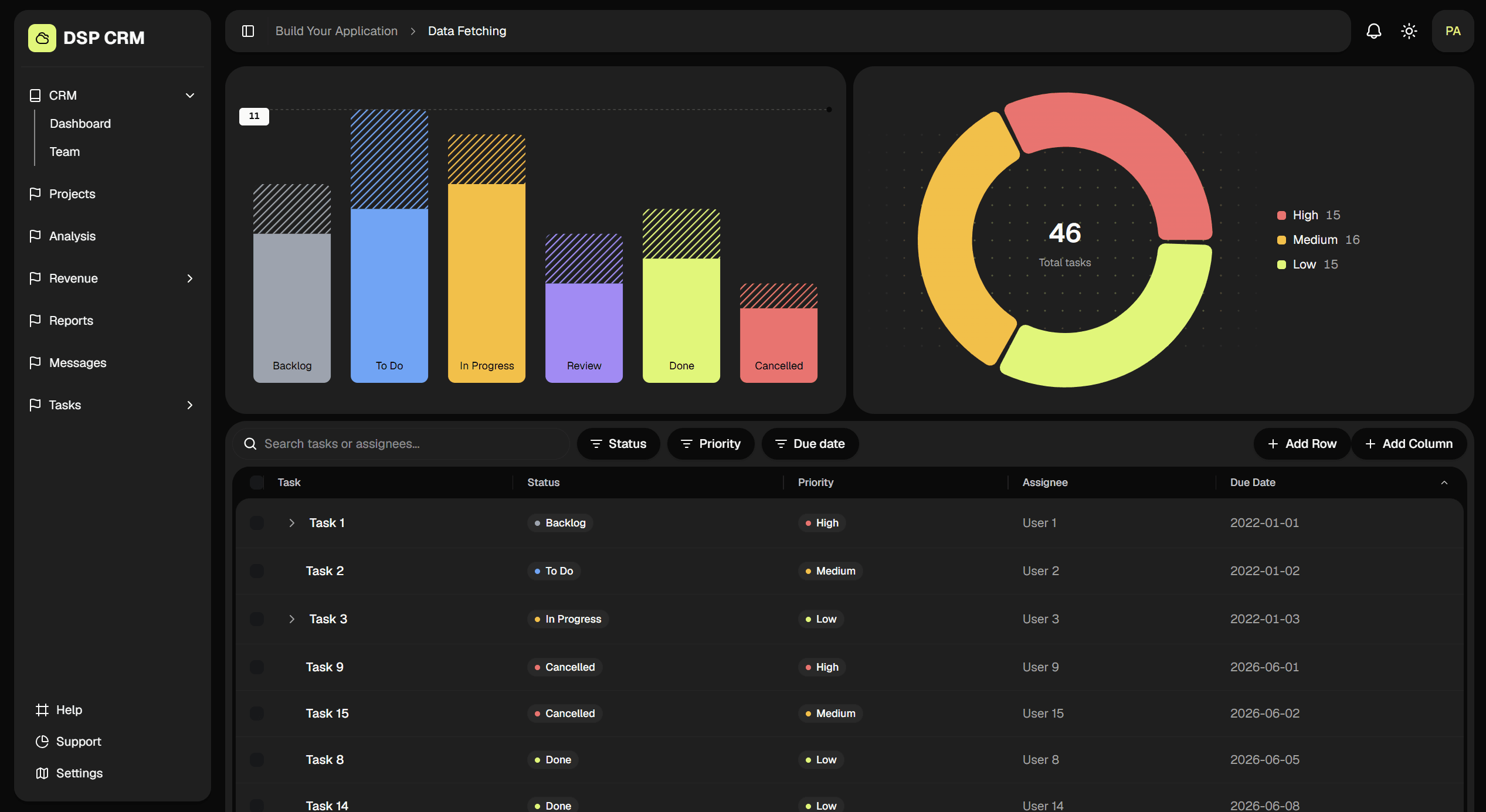
Task: Toggle the select-all checkbox in header
Action: (x=257, y=483)
